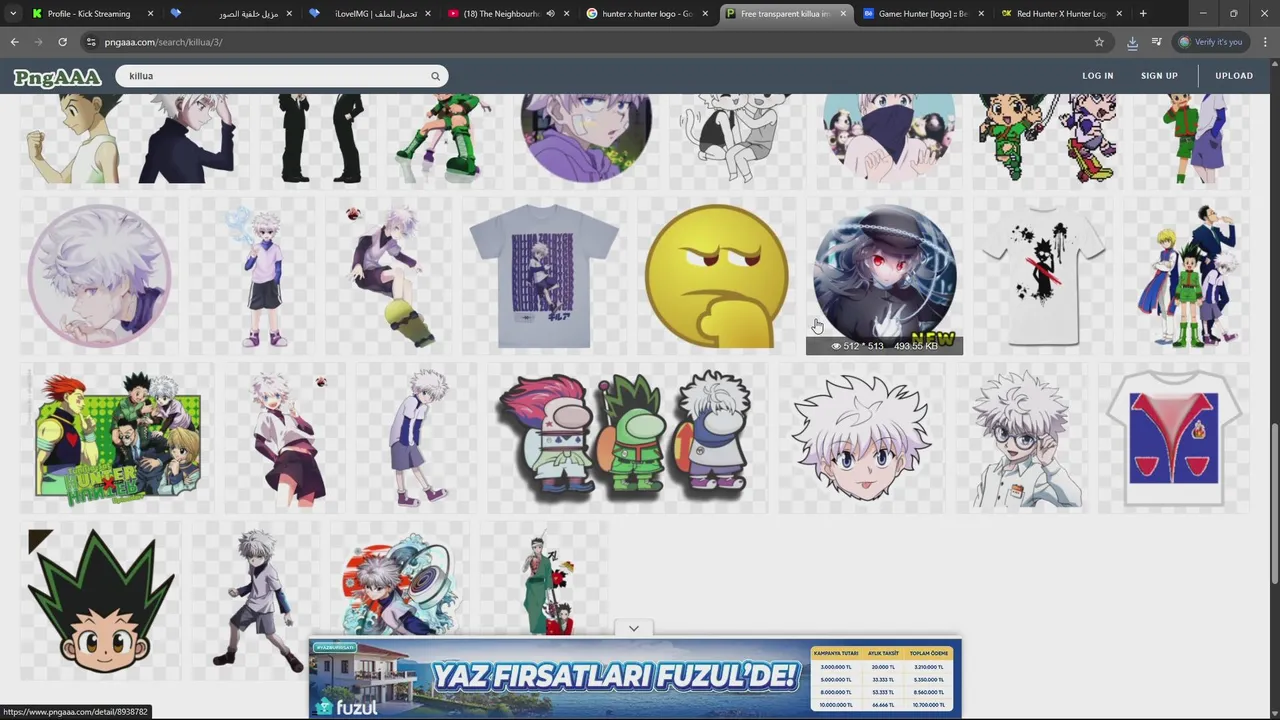
Task: Click the page vertical scrollbar thumb
Action: click(1274, 504)
